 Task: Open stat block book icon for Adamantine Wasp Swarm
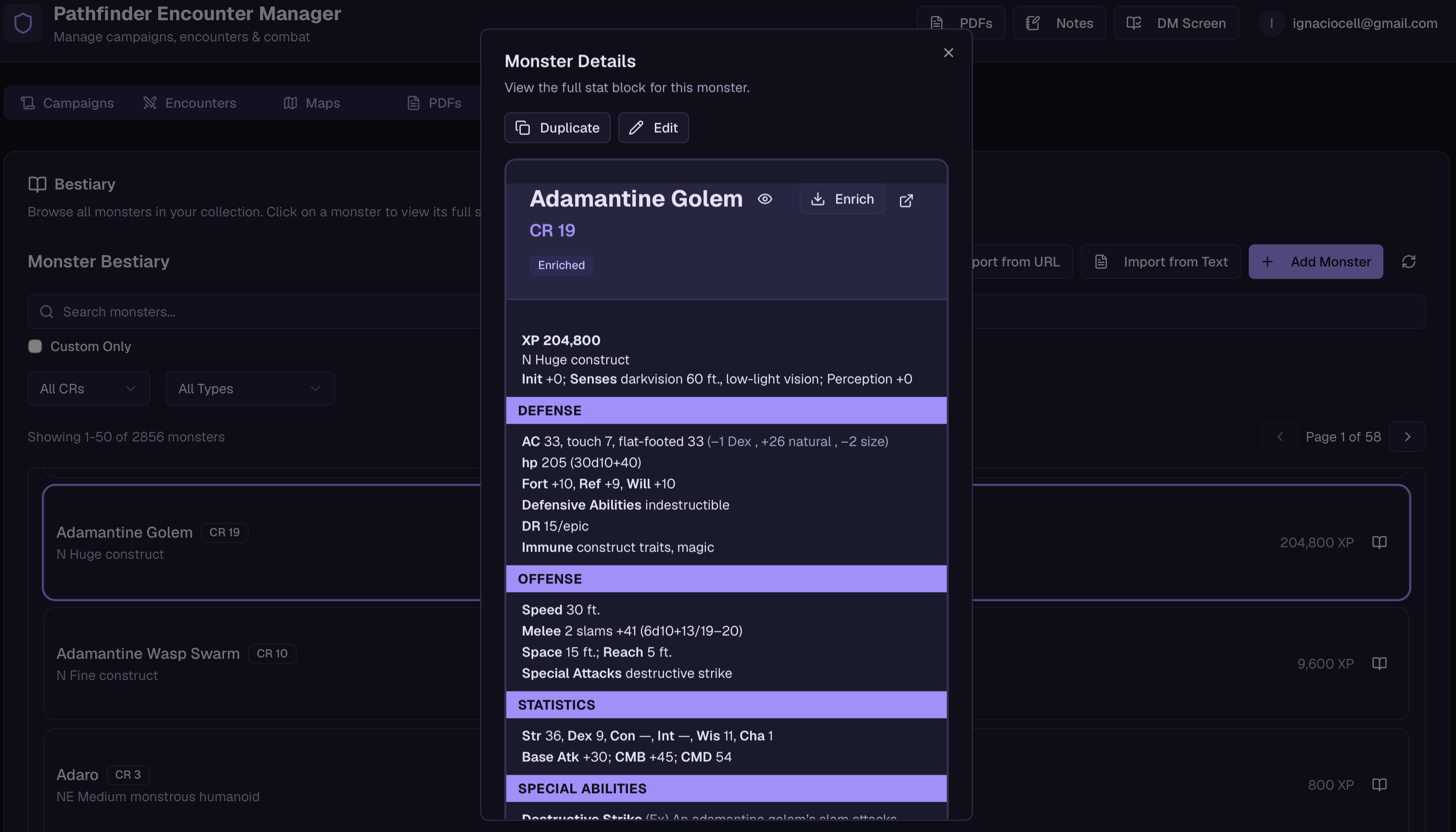coord(1380,663)
